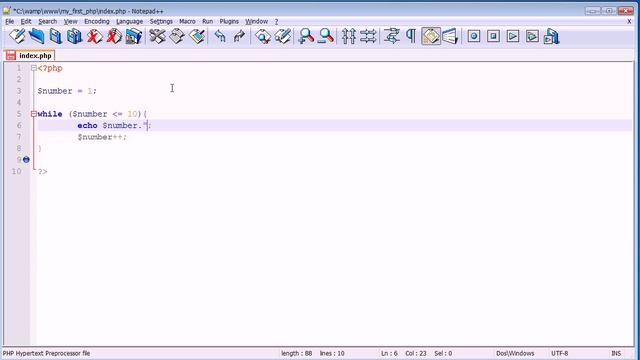Toggle INS insert mode in status bar
The height and width of the screenshot is (360, 640).
pos(616,353)
